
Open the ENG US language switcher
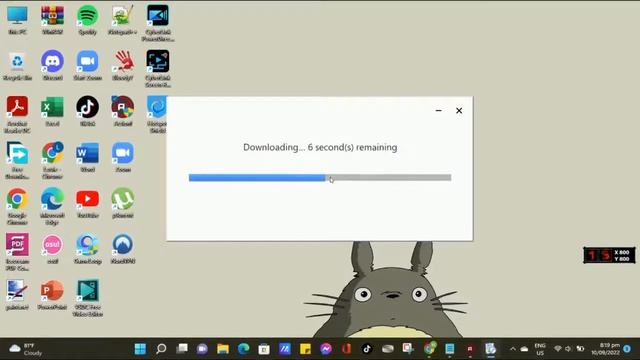coord(540,349)
